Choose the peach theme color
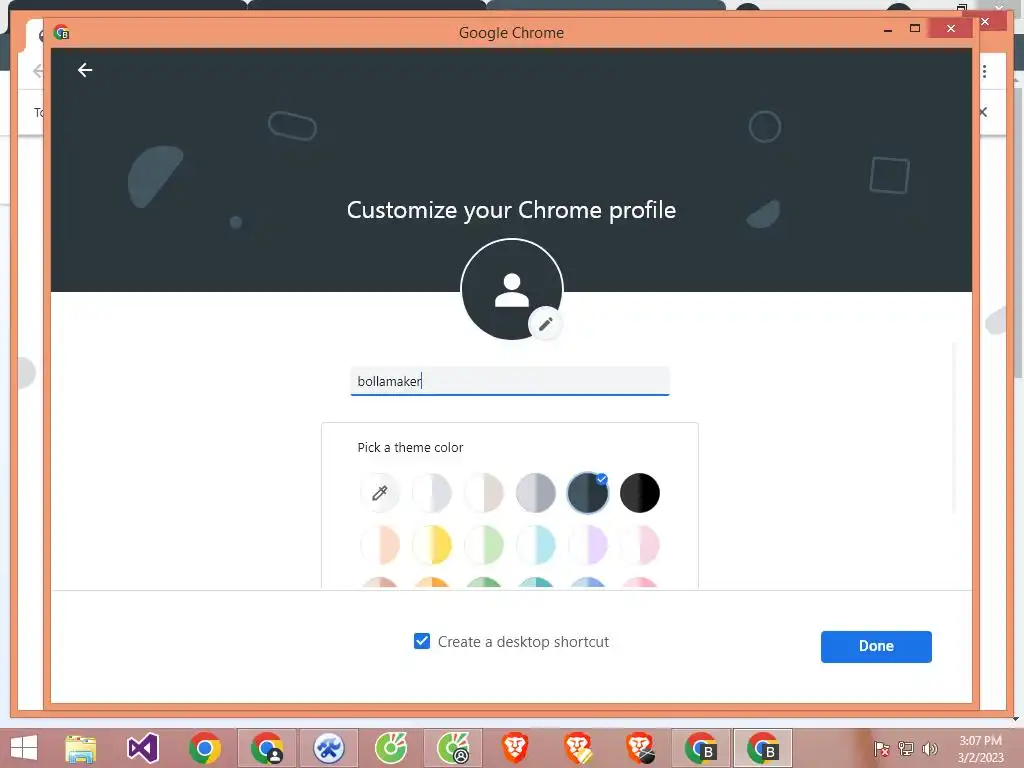The width and height of the screenshot is (1024, 768). (x=379, y=545)
